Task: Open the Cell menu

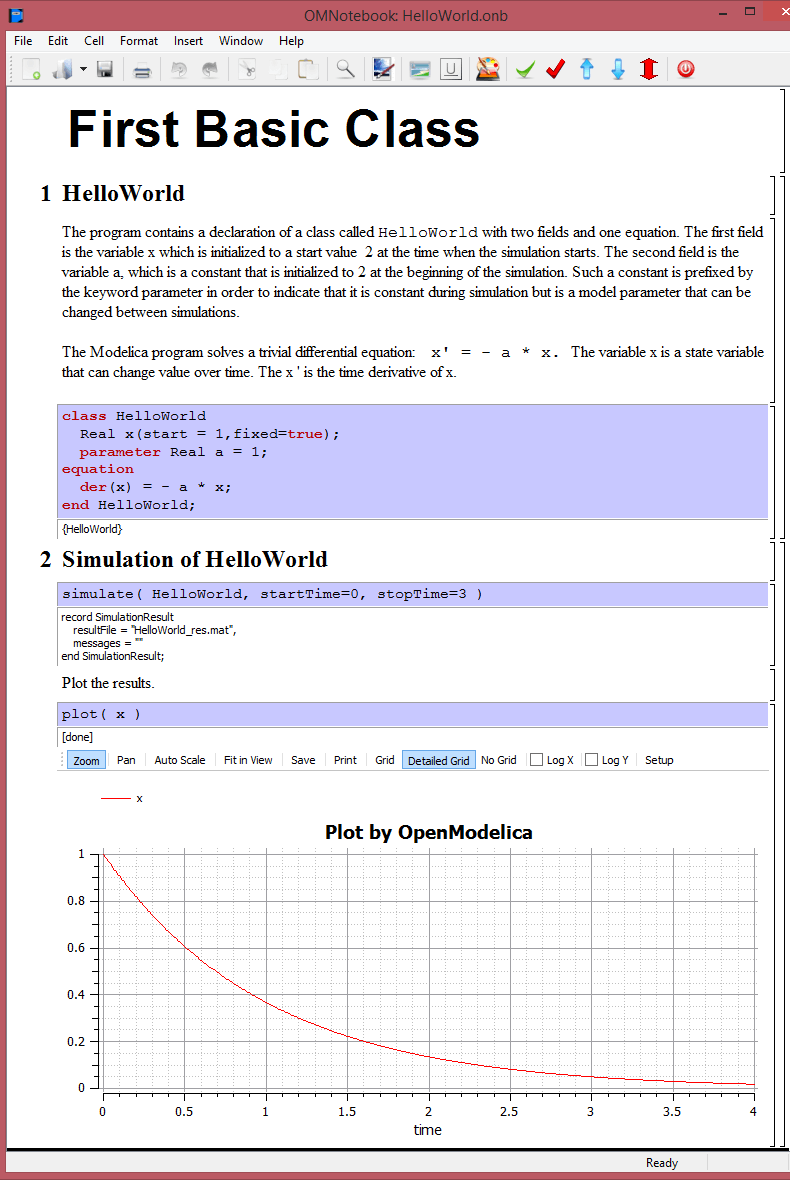Action: click(x=94, y=41)
